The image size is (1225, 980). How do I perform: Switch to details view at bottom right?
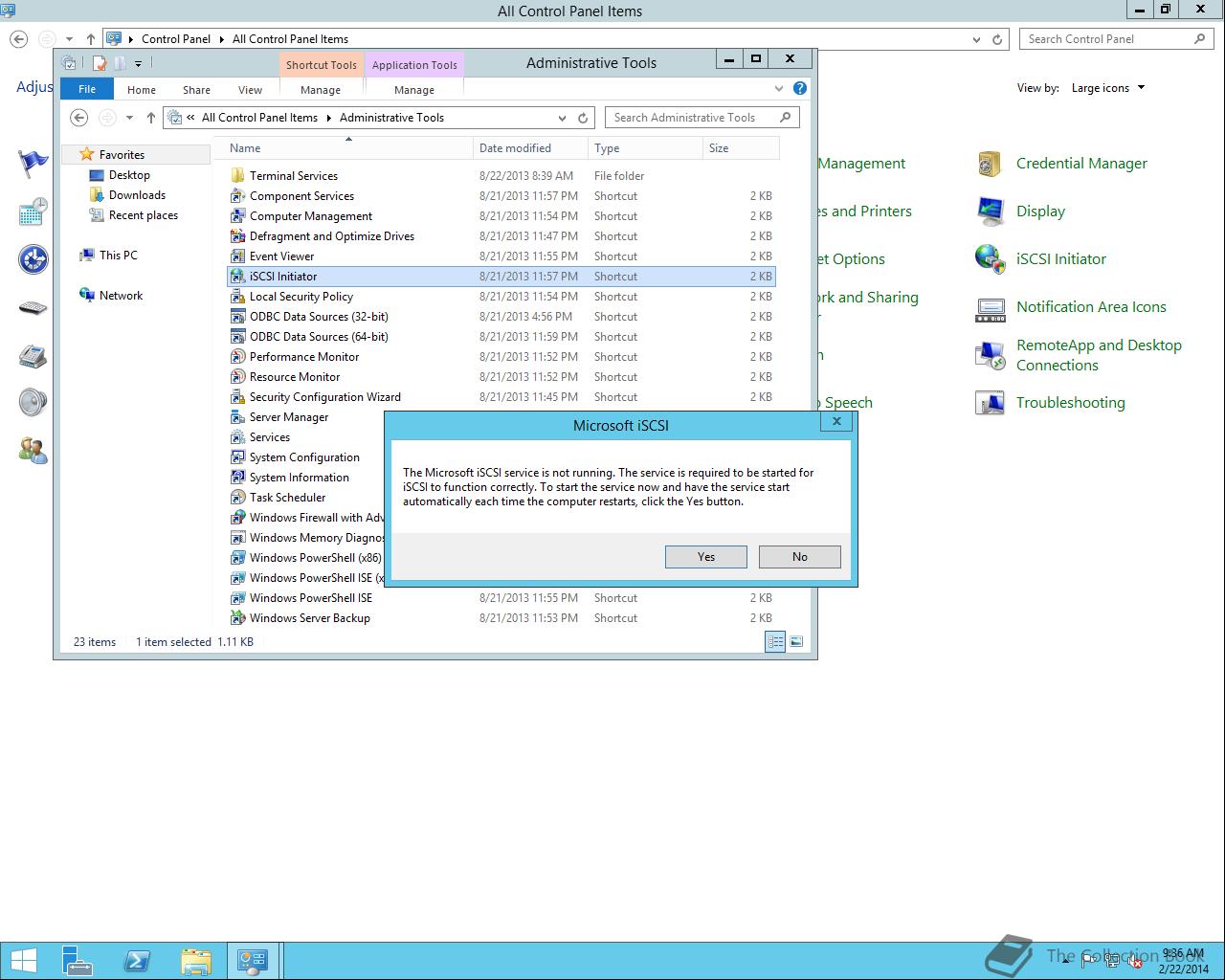775,641
